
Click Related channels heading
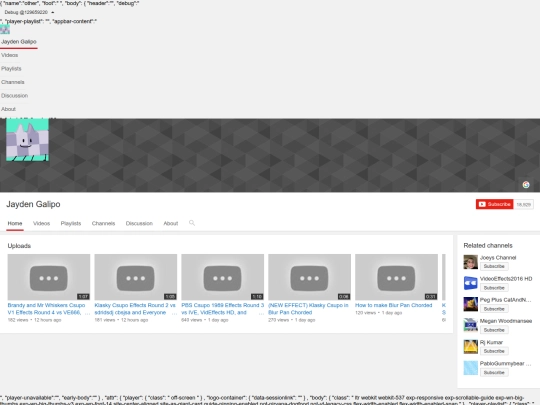(x=488, y=246)
